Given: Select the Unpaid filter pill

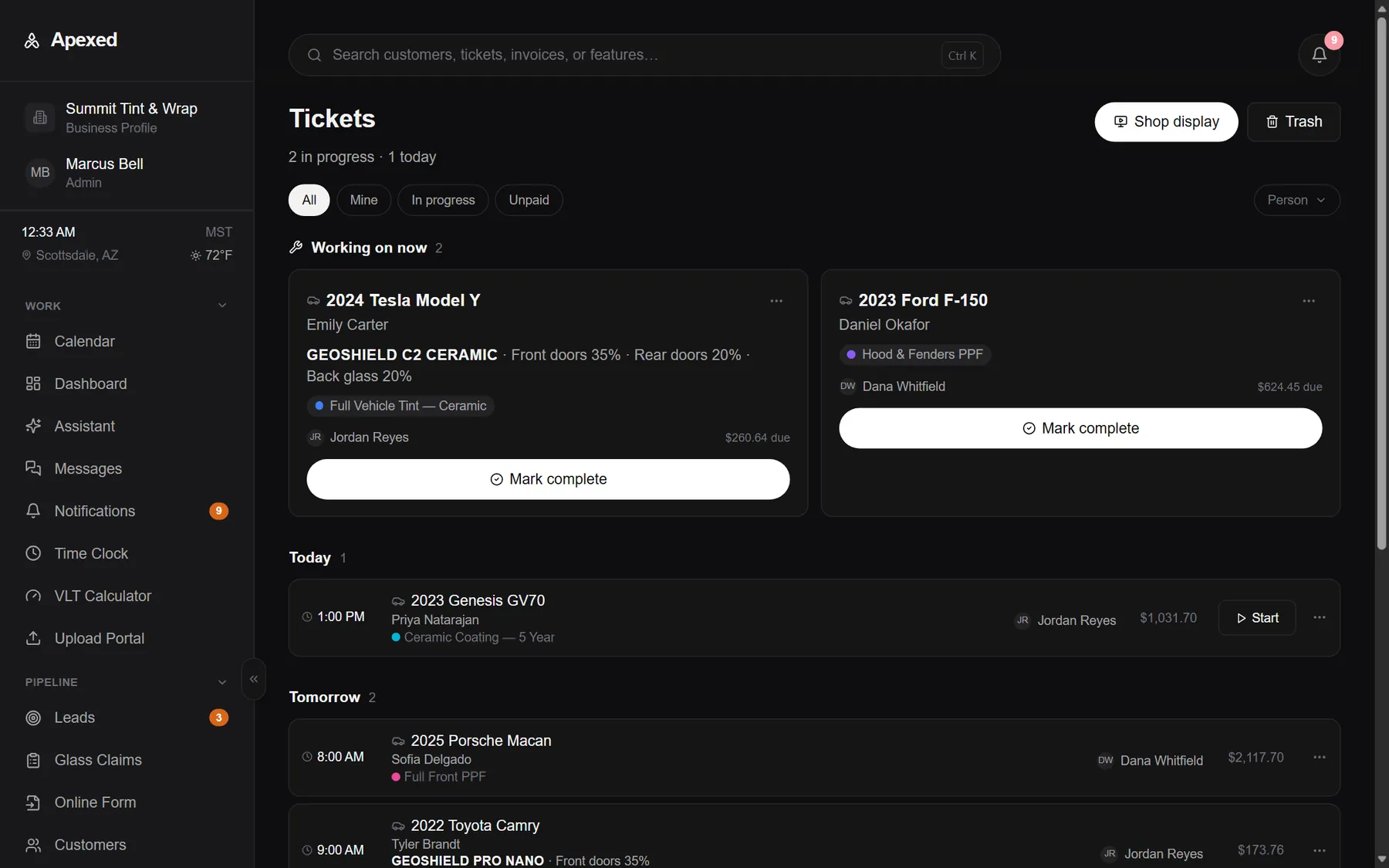Looking at the screenshot, I should point(529,200).
